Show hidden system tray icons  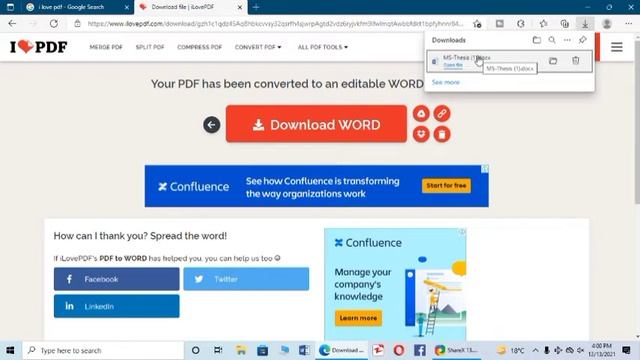(x=535, y=350)
